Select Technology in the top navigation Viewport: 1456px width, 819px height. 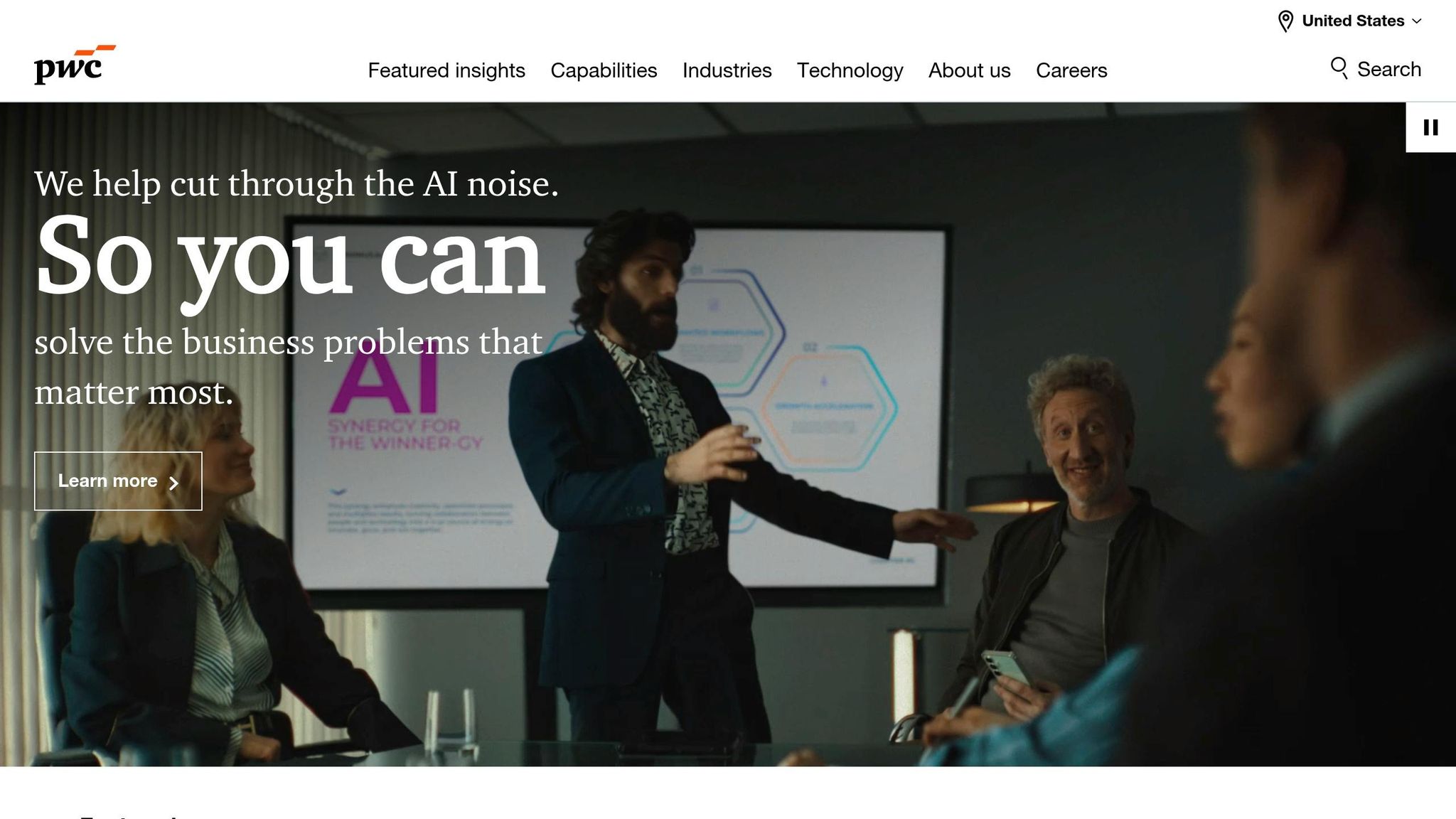[x=850, y=70]
